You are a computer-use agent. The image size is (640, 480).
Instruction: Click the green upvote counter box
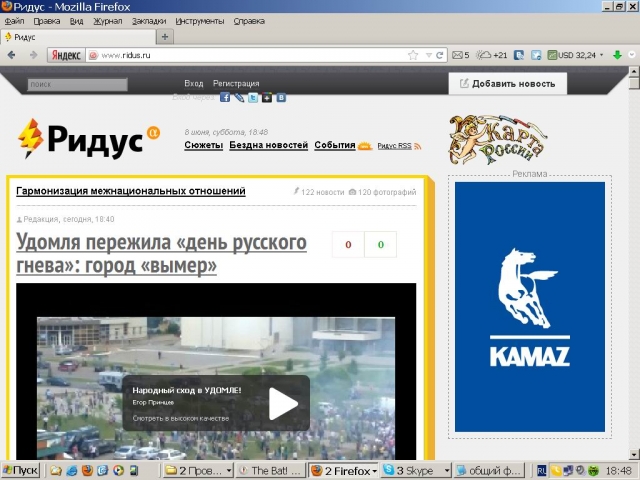tap(380, 244)
